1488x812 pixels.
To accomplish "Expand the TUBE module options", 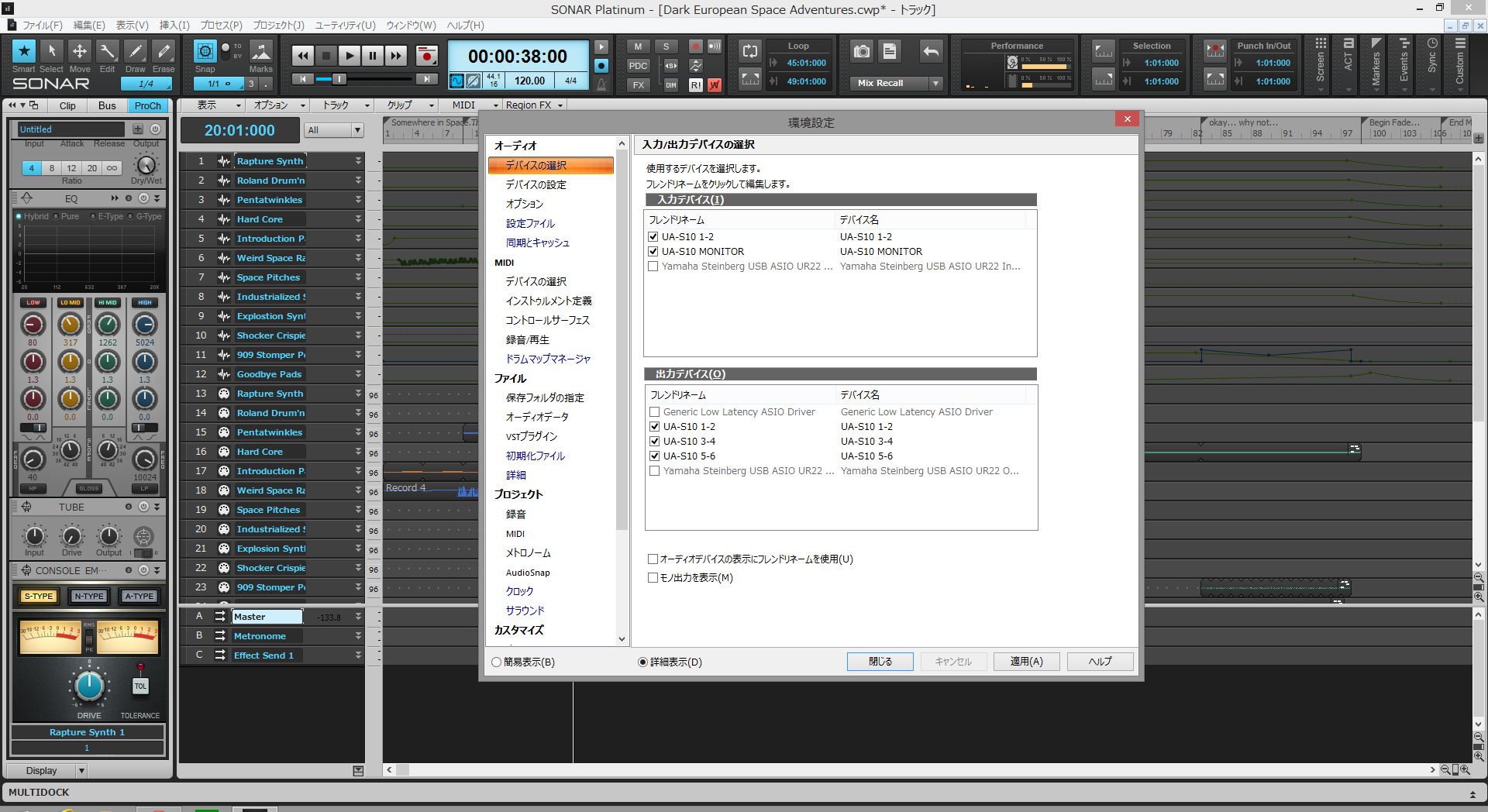I will [157, 507].
